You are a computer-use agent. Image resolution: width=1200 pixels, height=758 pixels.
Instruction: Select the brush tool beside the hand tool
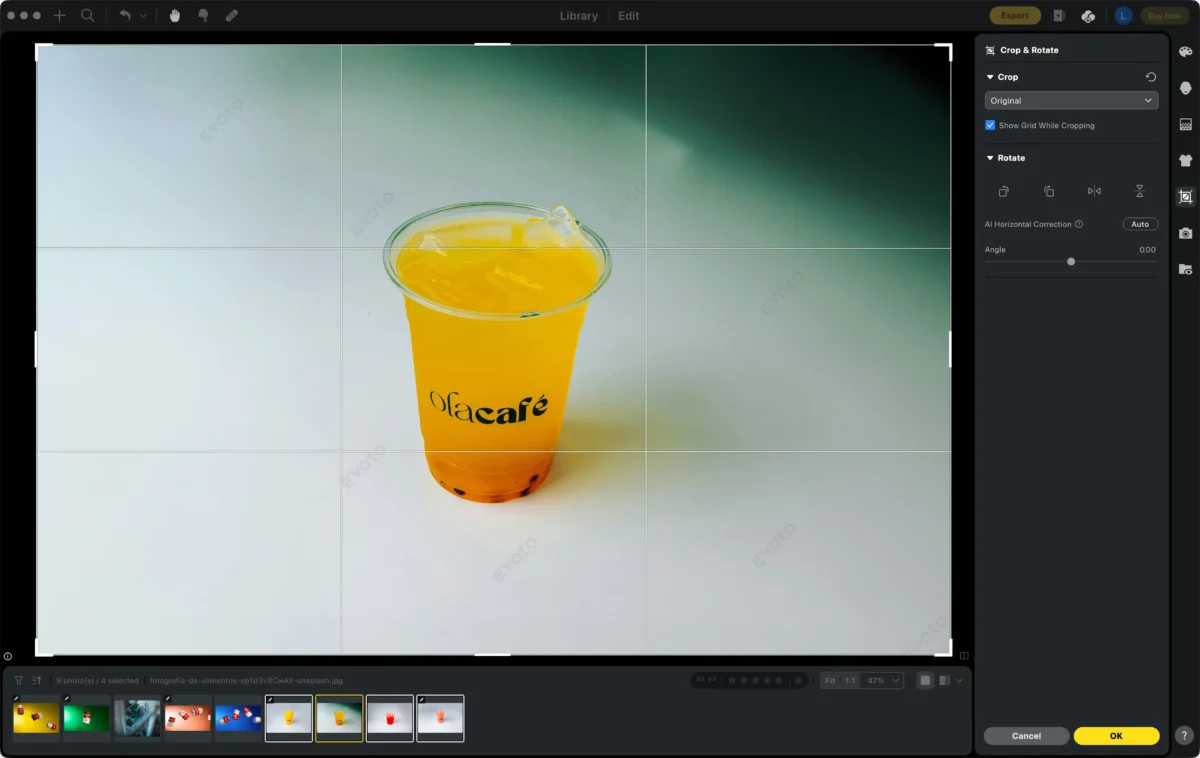click(203, 16)
